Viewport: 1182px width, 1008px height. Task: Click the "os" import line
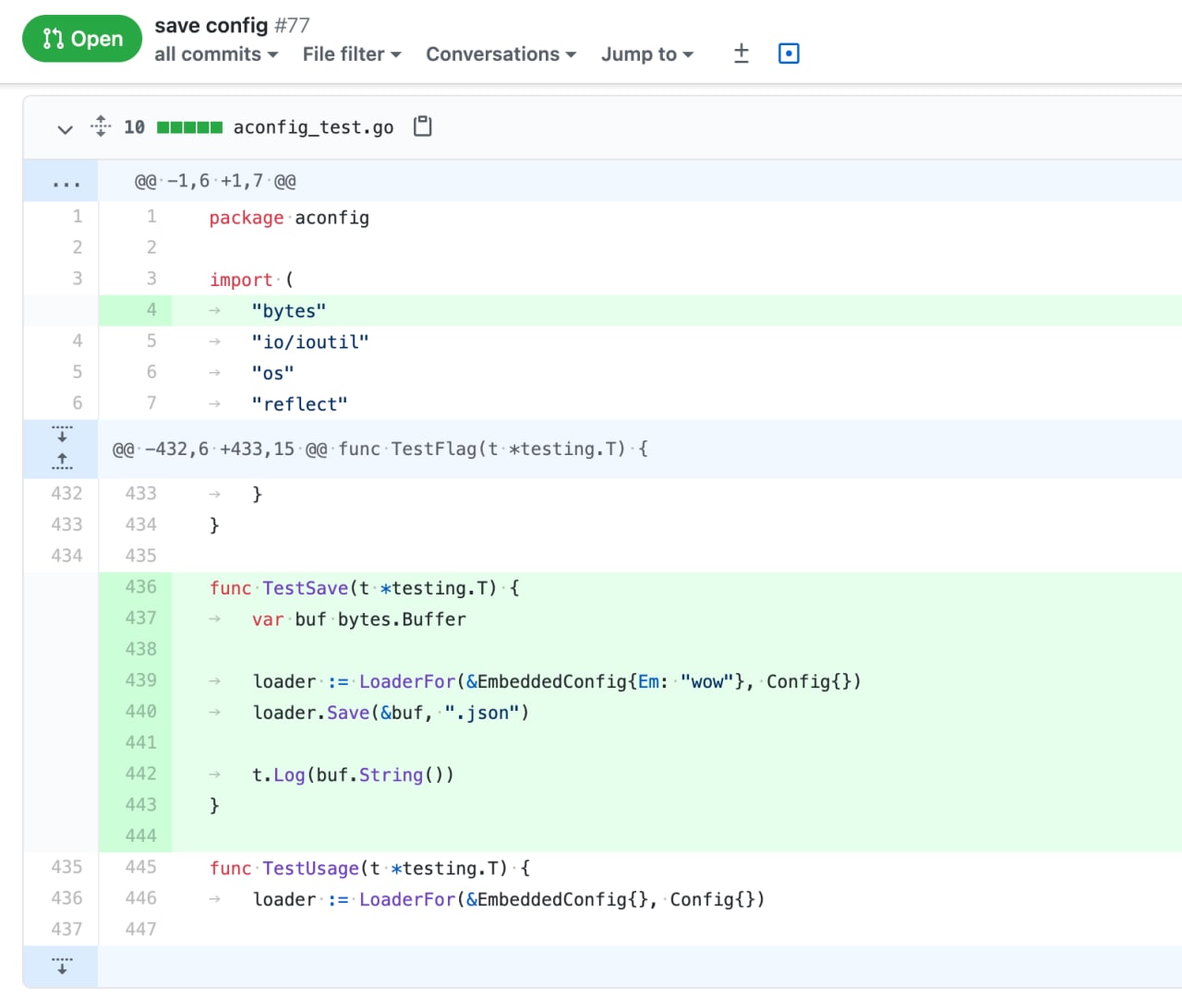(x=273, y=373)
